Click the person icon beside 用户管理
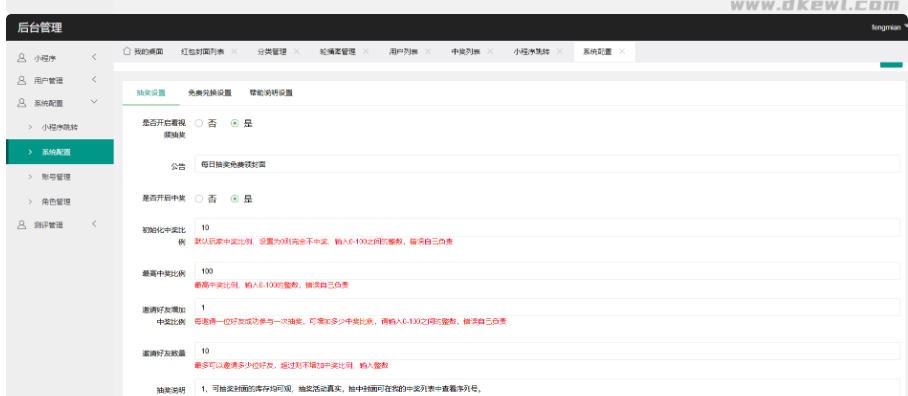 click(x=22, y=80)
